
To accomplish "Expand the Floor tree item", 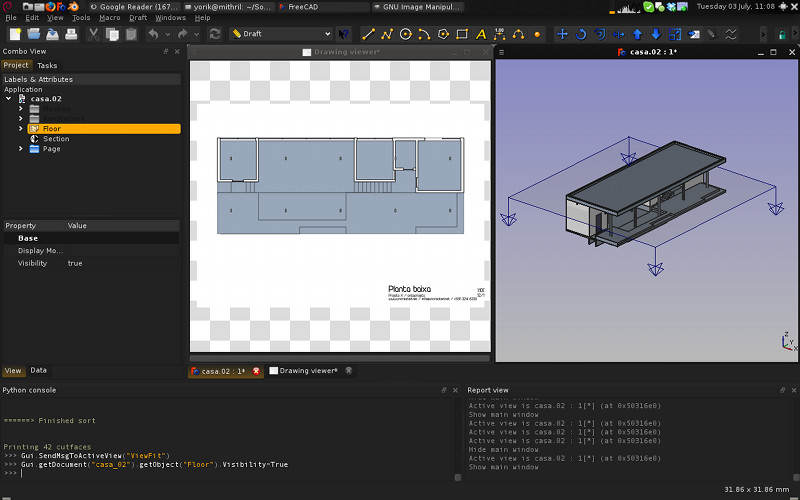I will click(21, 129).
